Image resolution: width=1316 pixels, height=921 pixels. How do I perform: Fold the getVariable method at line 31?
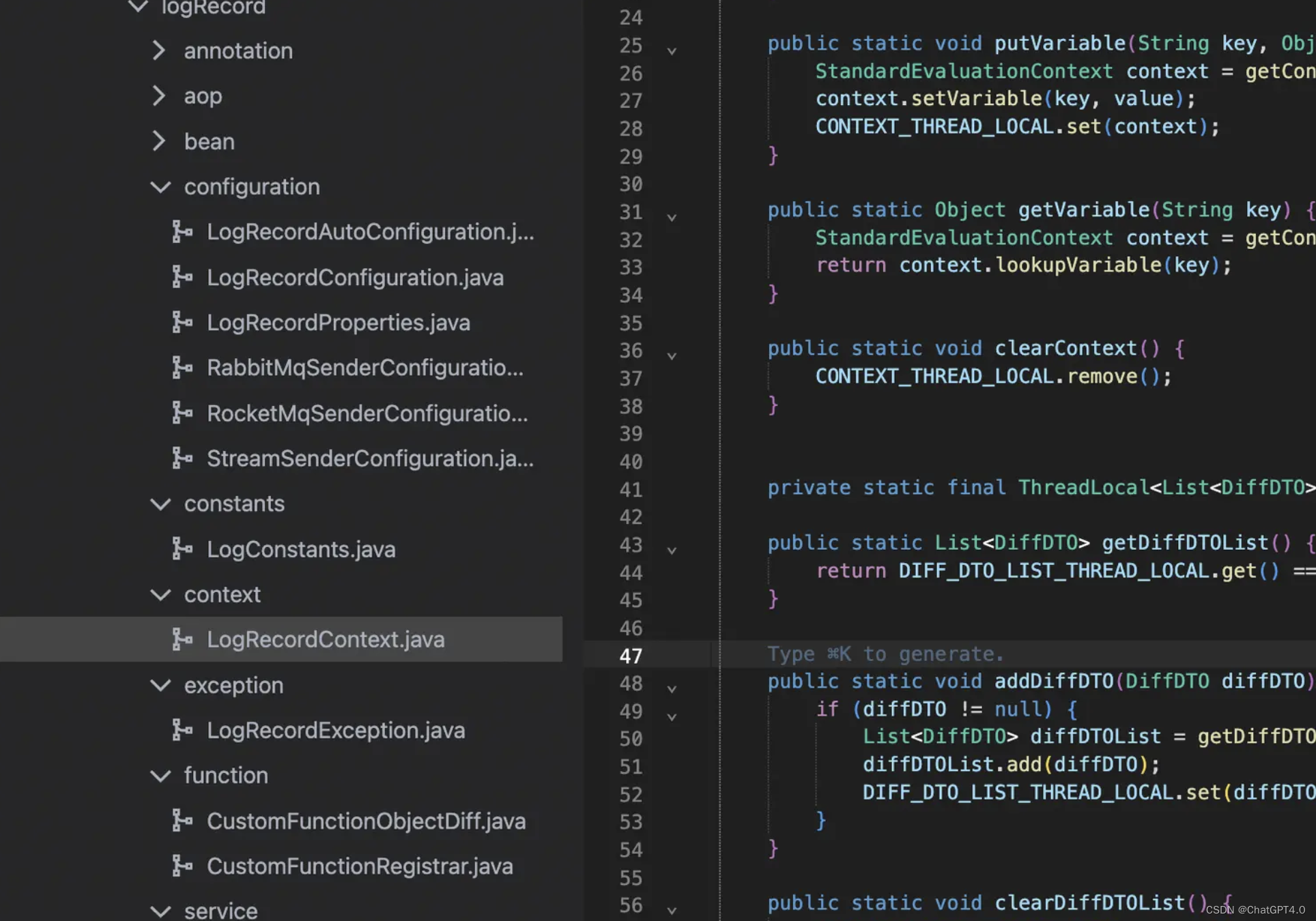point(672,218)
